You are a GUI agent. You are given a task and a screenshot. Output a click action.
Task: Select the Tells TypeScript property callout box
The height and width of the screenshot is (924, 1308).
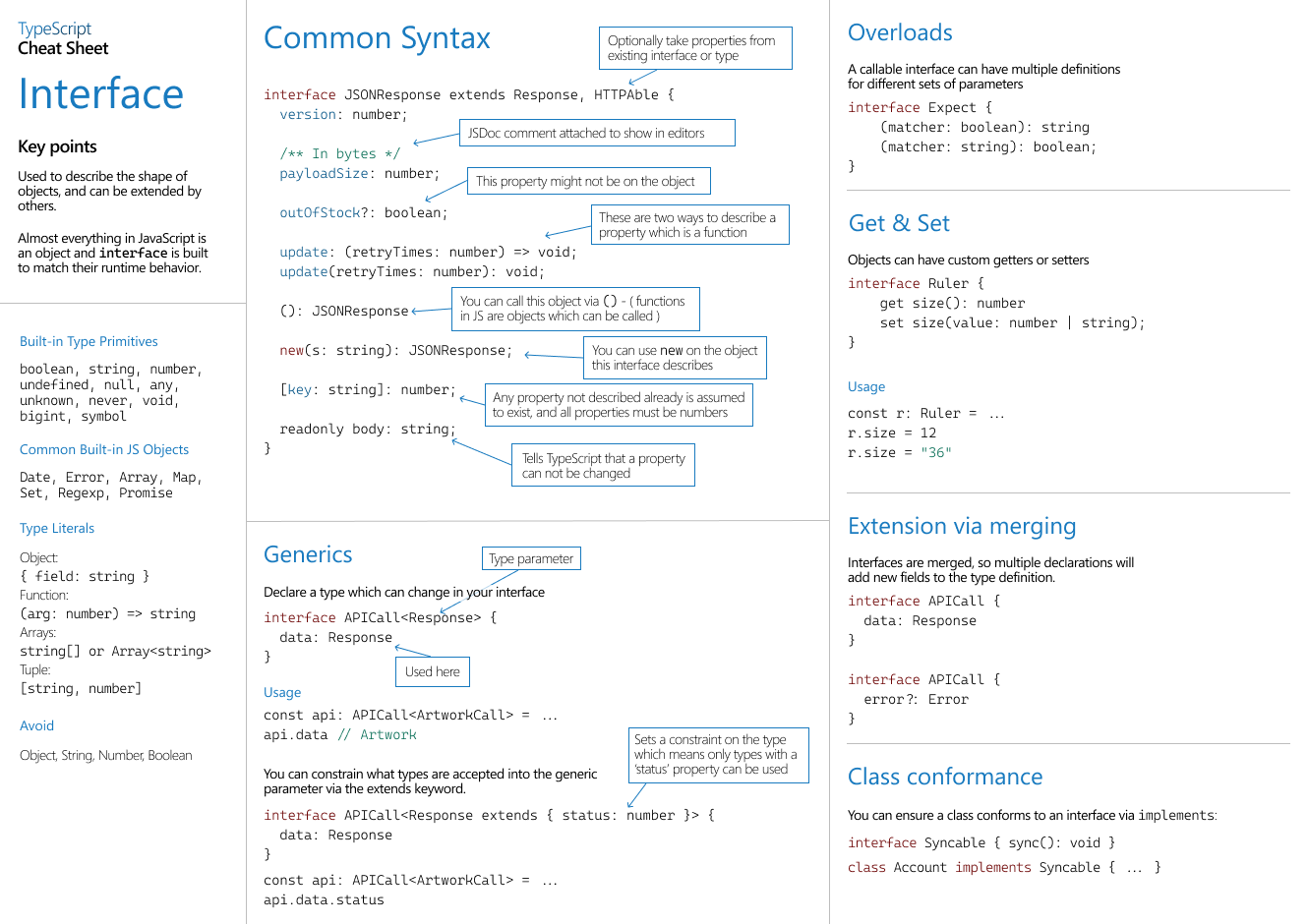tap(603, 464)
